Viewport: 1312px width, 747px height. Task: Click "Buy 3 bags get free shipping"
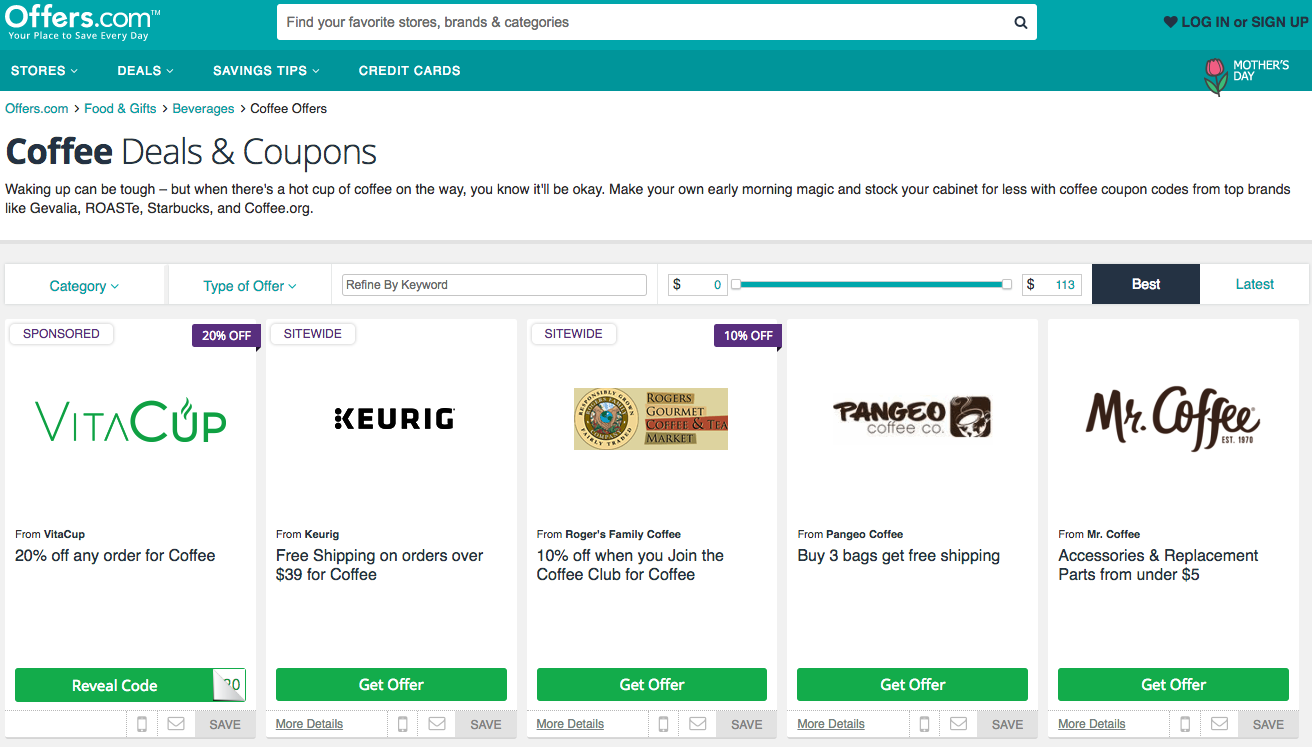tap(899, 556)
